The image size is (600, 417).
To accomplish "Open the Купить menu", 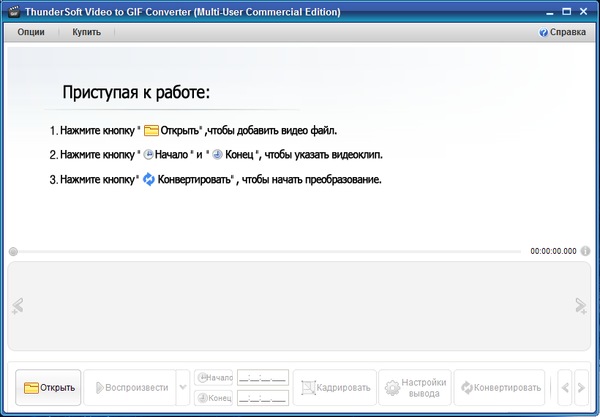I will 86,32.
